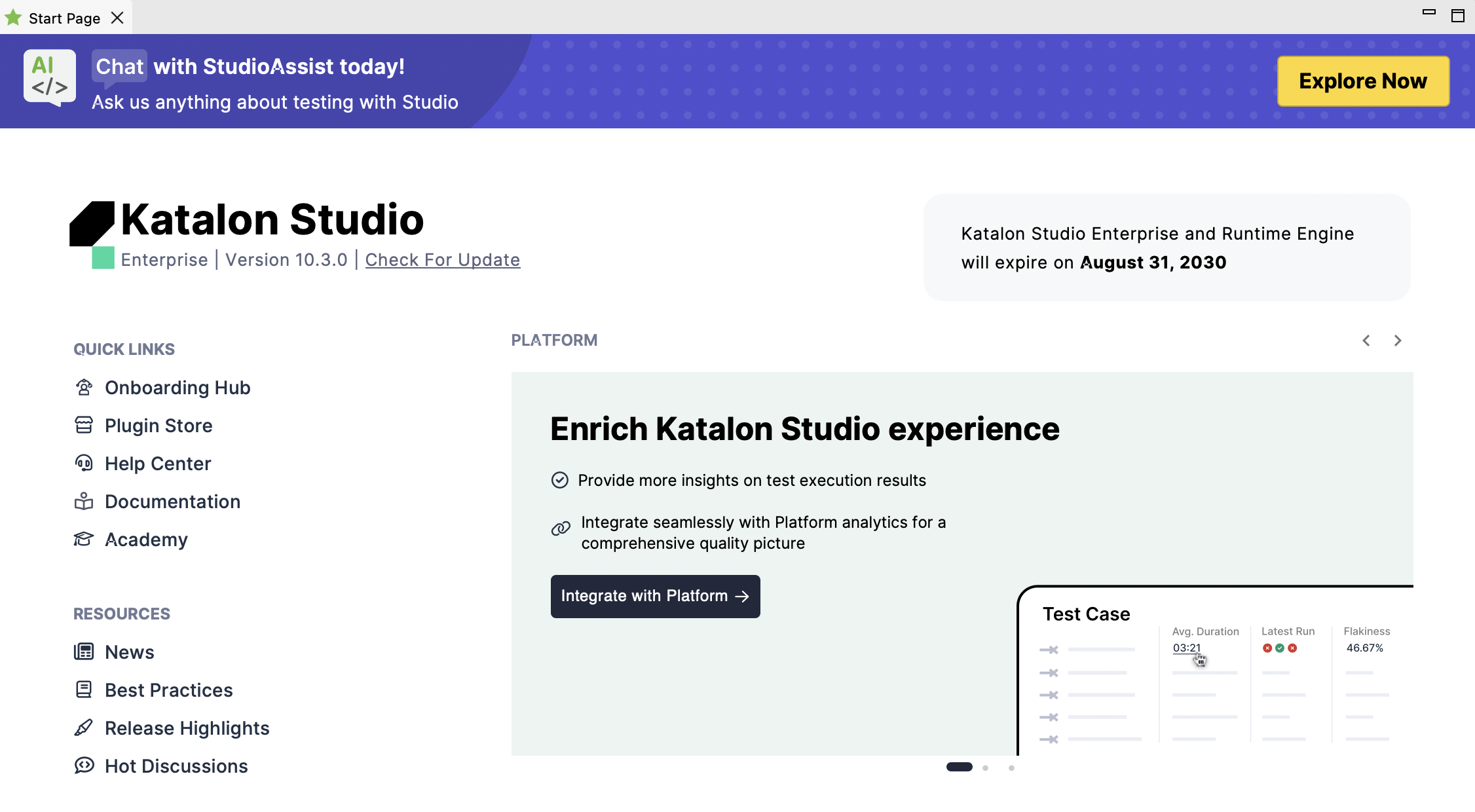Open the Academy link
The image size is (1475, 812).
pos(146,540)
